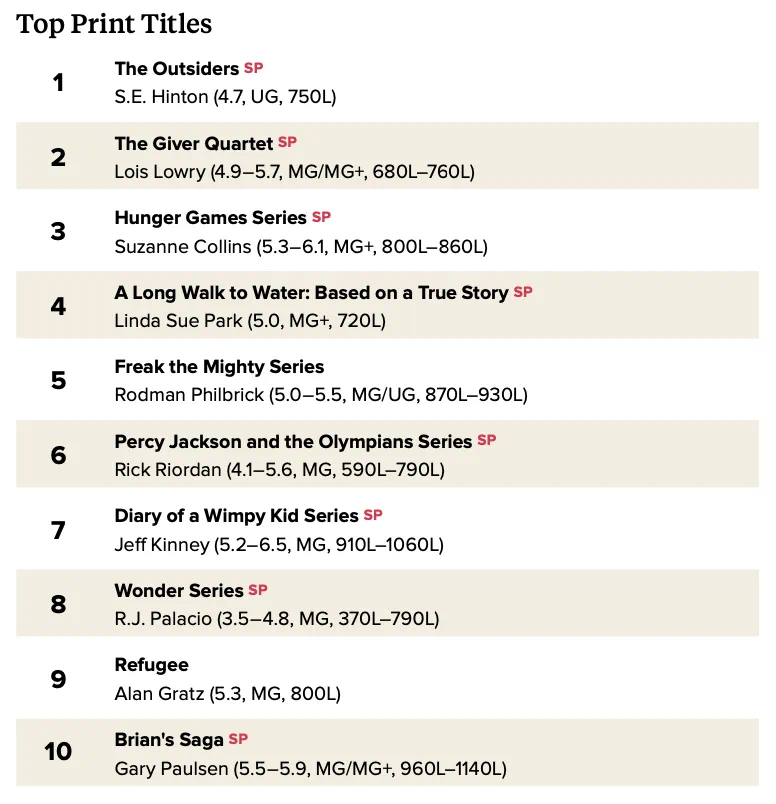Open the Wonder Series title
This screenshot has height=804, width=776.
pos(178,591)
